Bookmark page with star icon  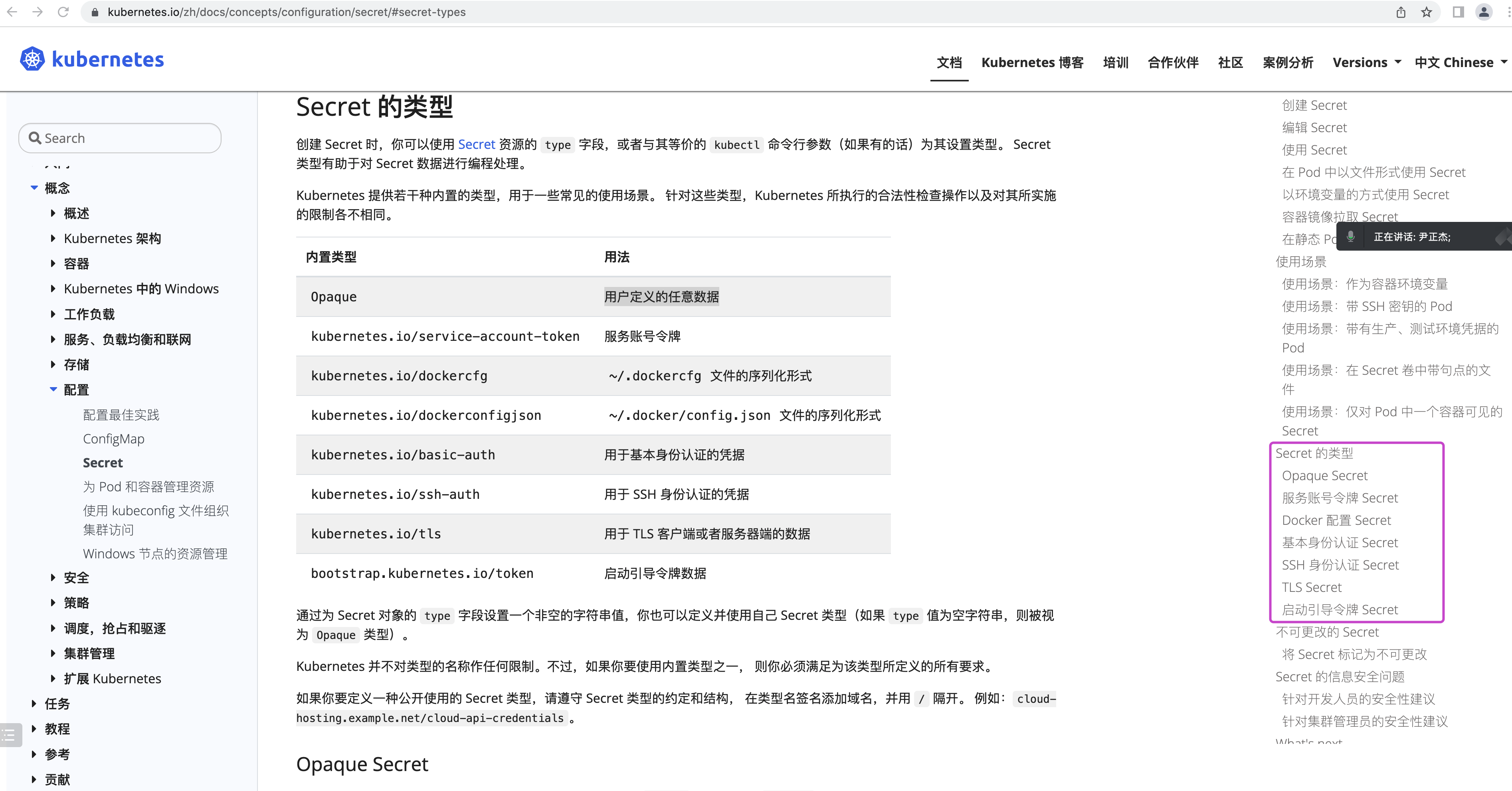click(x=1426, y=12)
